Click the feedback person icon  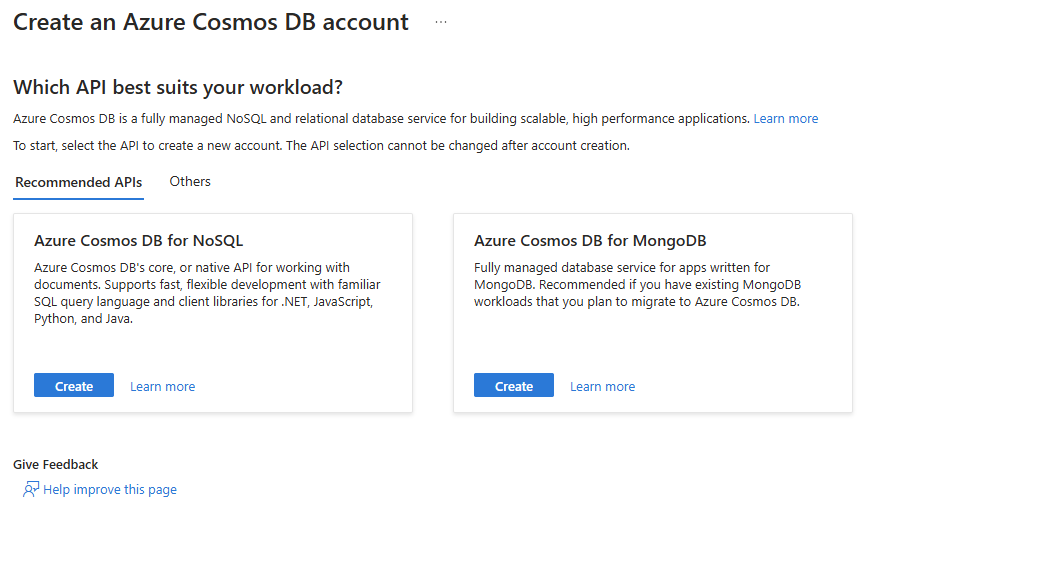coord(31,489)
